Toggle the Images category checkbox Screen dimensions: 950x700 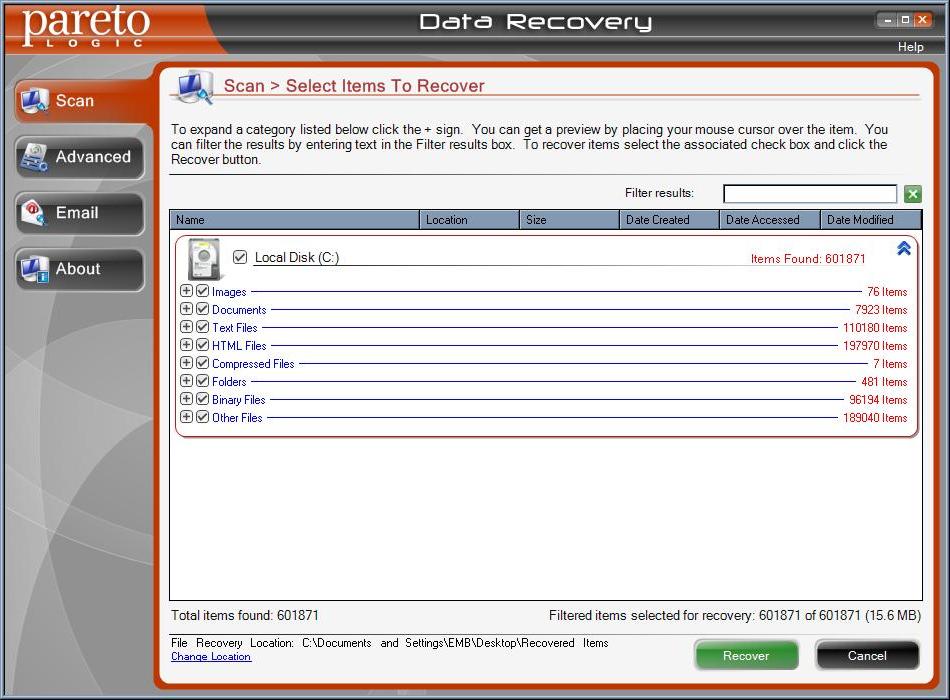click(203, 291)
